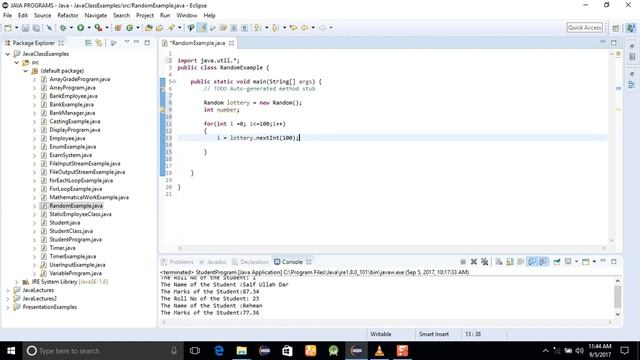Click the Previous Annotation toolbar icon
The height and width of the screenshot is (360, 640).
(x=275, y=28)
